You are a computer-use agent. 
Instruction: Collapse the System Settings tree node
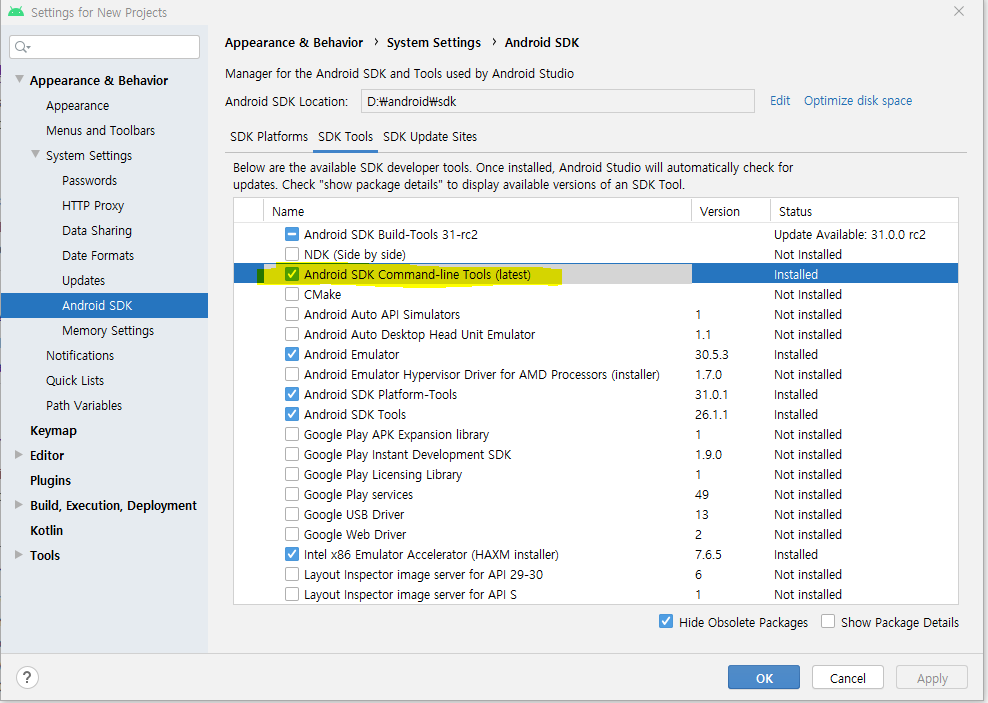pos(36,154)
